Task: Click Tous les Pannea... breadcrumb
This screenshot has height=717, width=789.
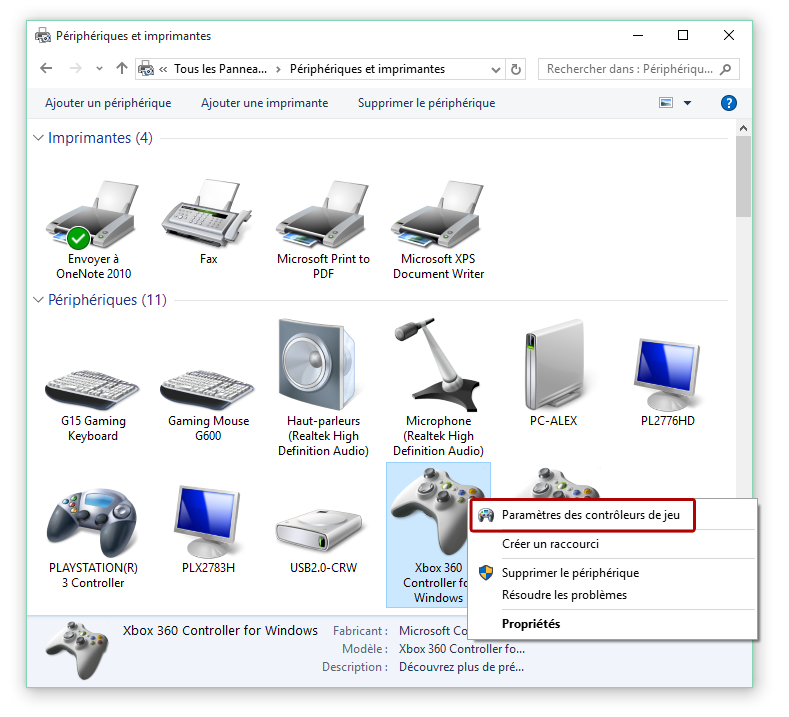Action: point(220,69)
